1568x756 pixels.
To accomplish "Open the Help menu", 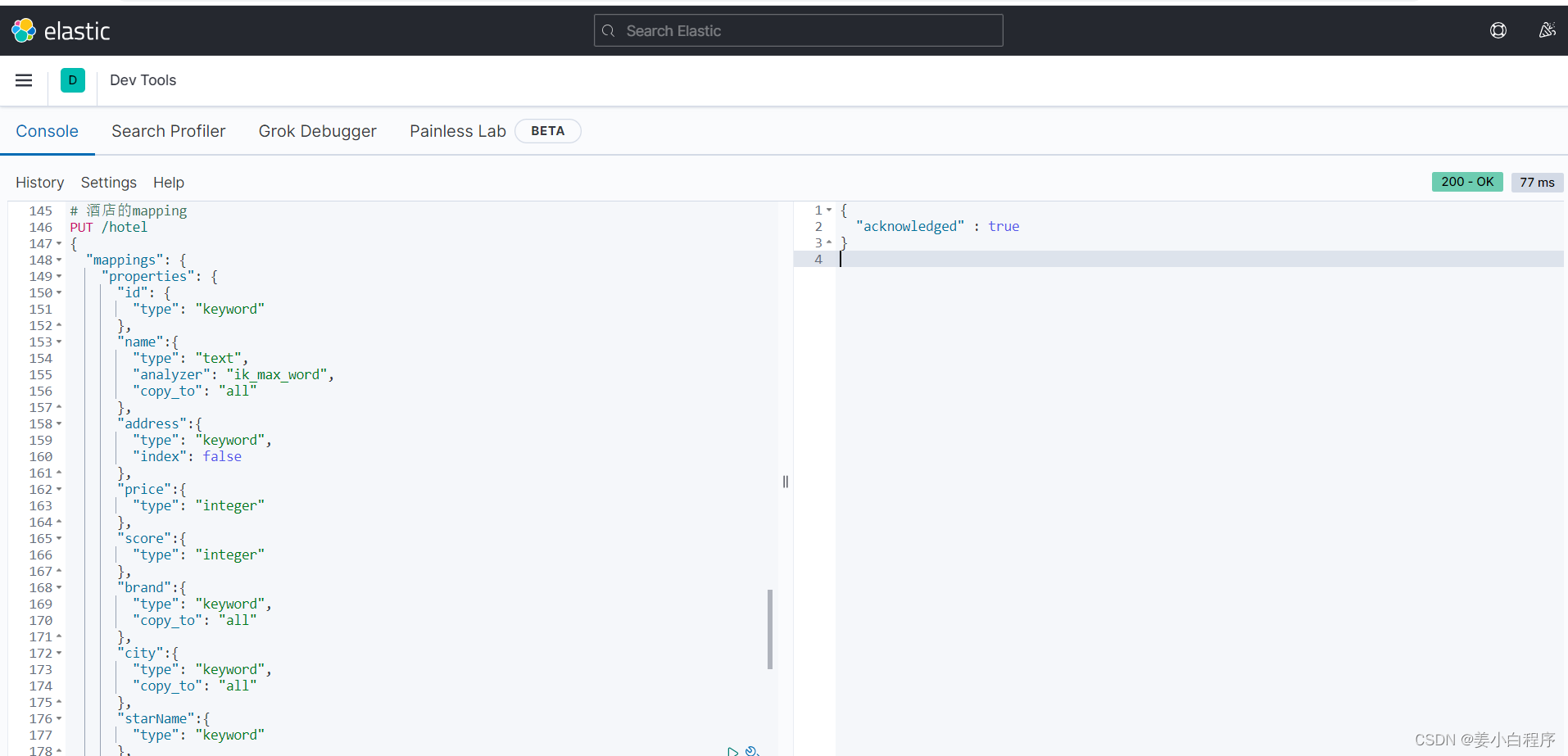I will [168, 182].
